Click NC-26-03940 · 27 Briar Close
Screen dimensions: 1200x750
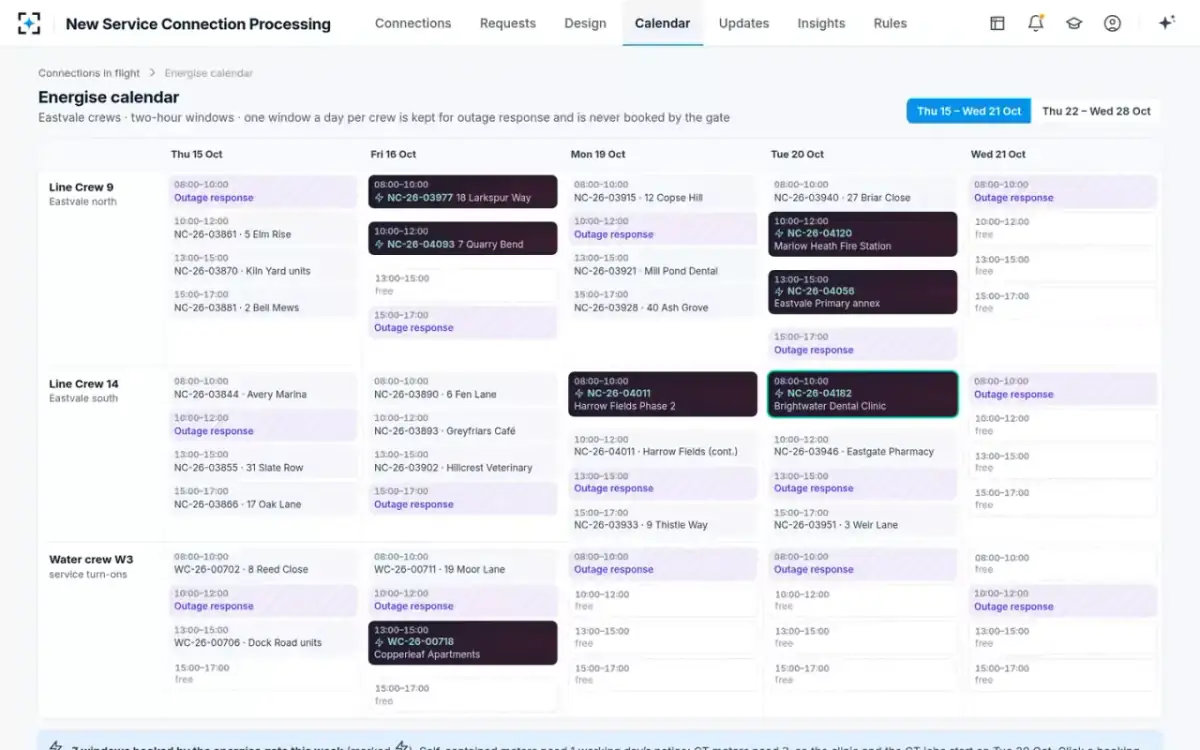(863, 191)
